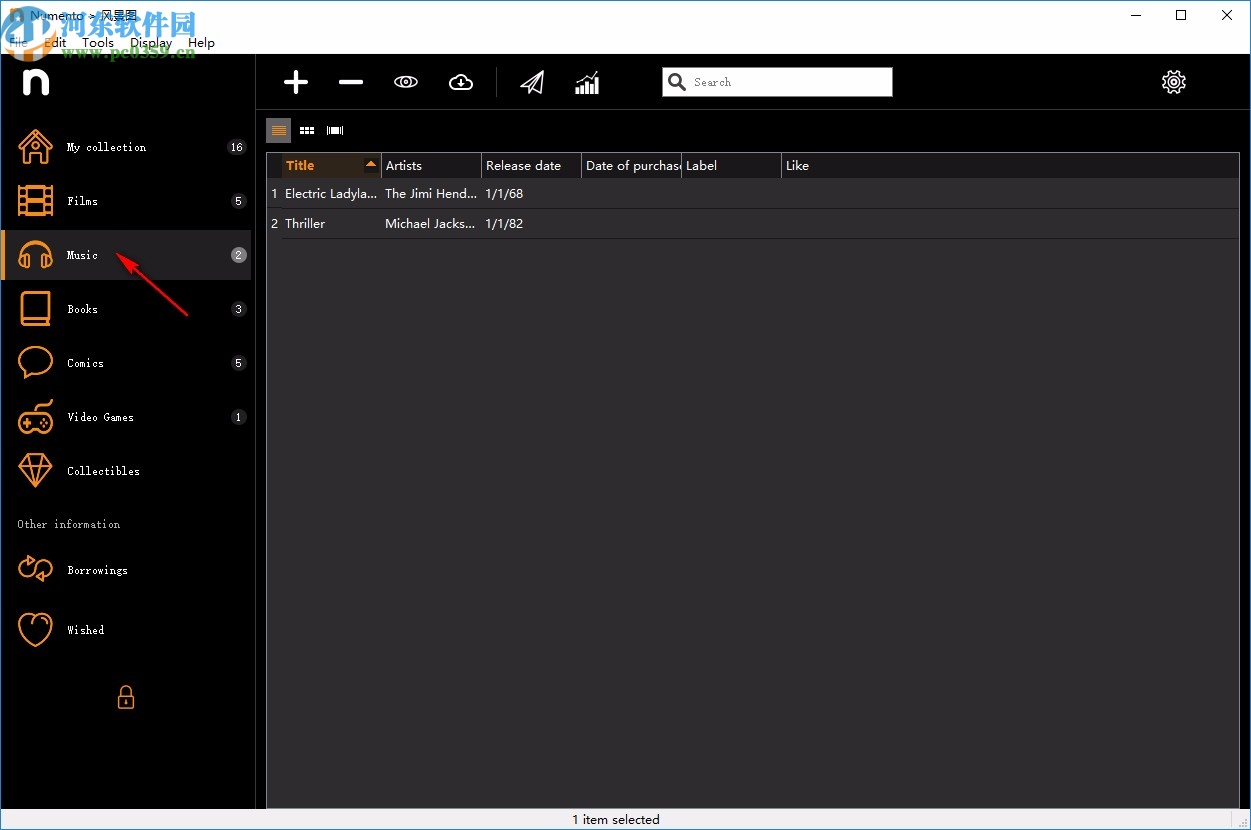Open the Films category

82,201
